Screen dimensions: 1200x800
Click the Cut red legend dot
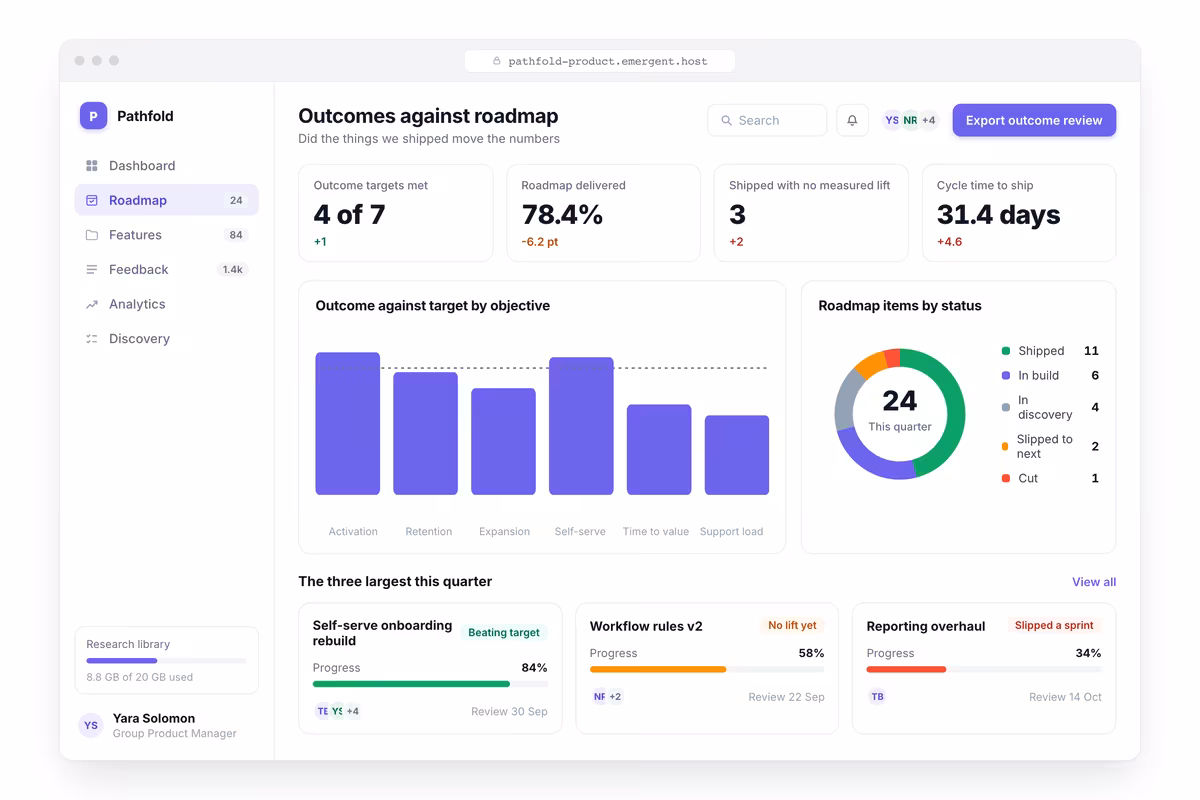click(x=1006, y=479)
